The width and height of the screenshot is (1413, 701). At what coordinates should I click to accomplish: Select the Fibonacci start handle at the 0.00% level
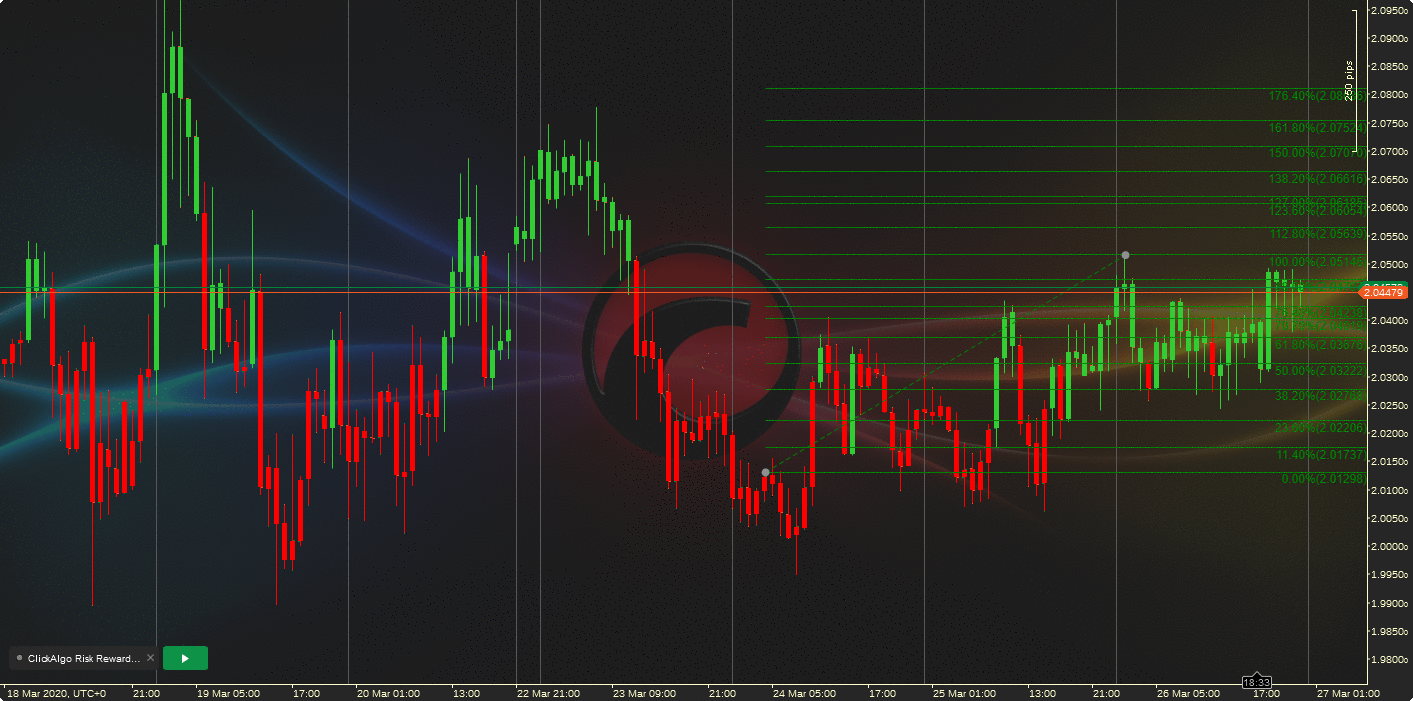click(766, 472)
